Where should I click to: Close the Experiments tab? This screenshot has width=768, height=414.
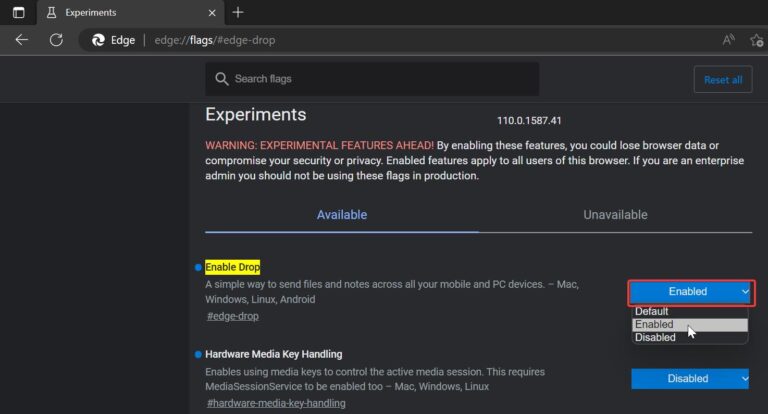[x=212, y=13]
